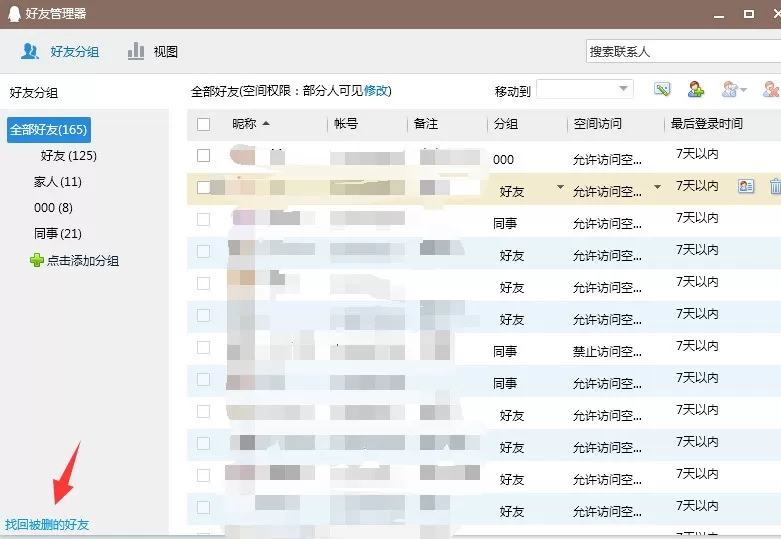Switch to the 视图 tab
The height and width of the screenshot is (539, 781).
point(153,51)
